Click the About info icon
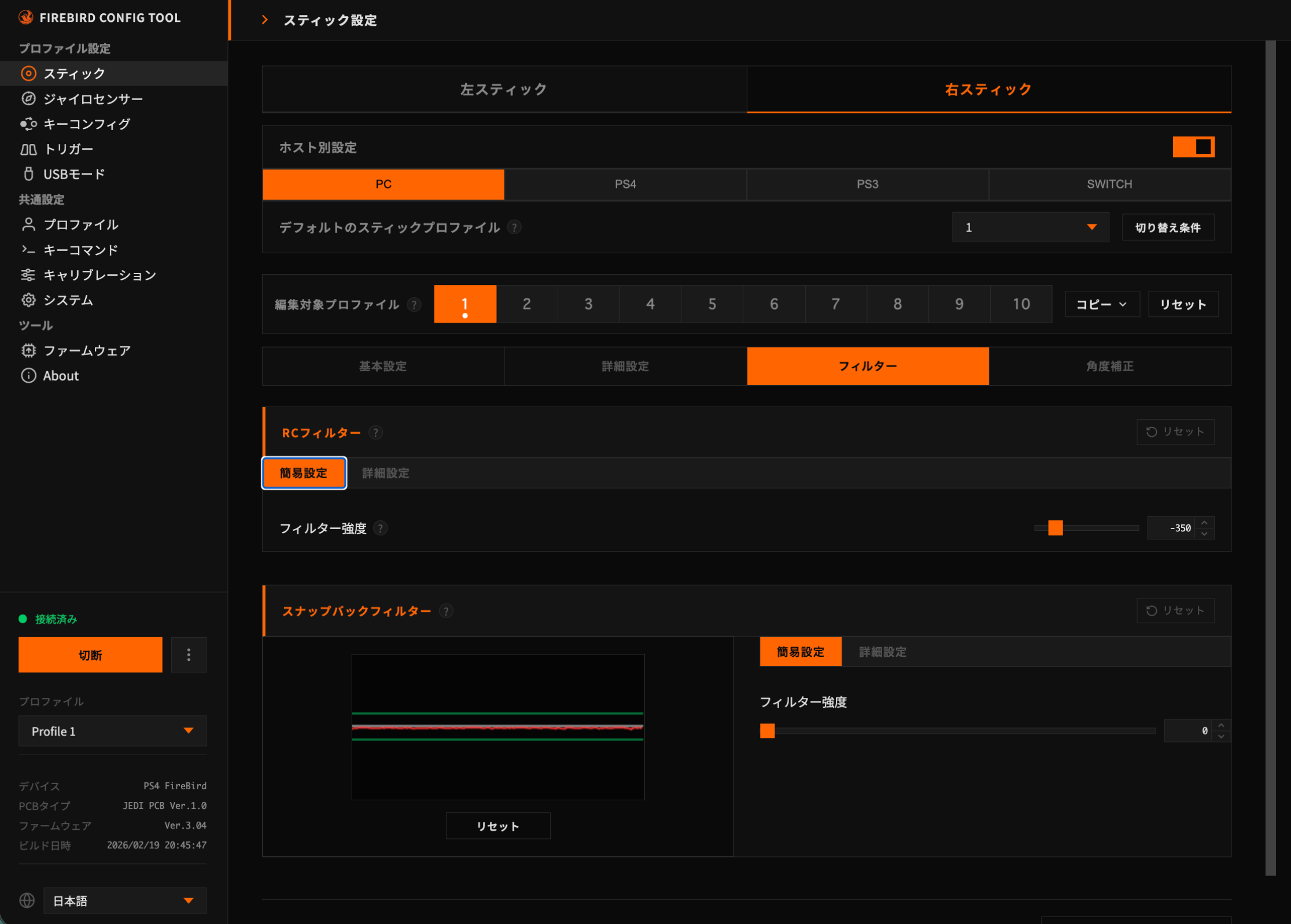This screenshot has width=1291, height=924. click(x=28, y=376)
